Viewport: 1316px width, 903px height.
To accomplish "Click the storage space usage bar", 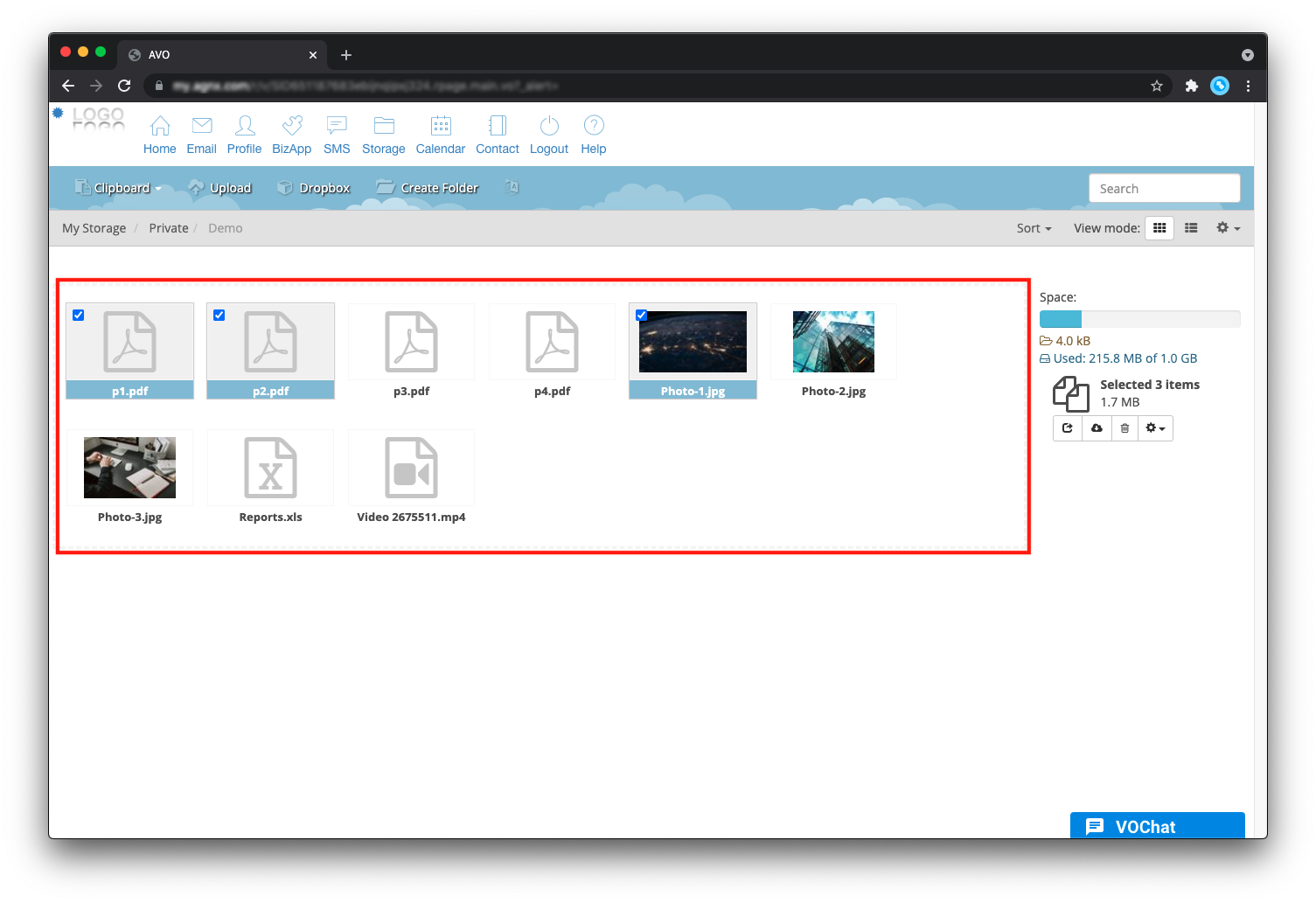I will coord(1139,319).
